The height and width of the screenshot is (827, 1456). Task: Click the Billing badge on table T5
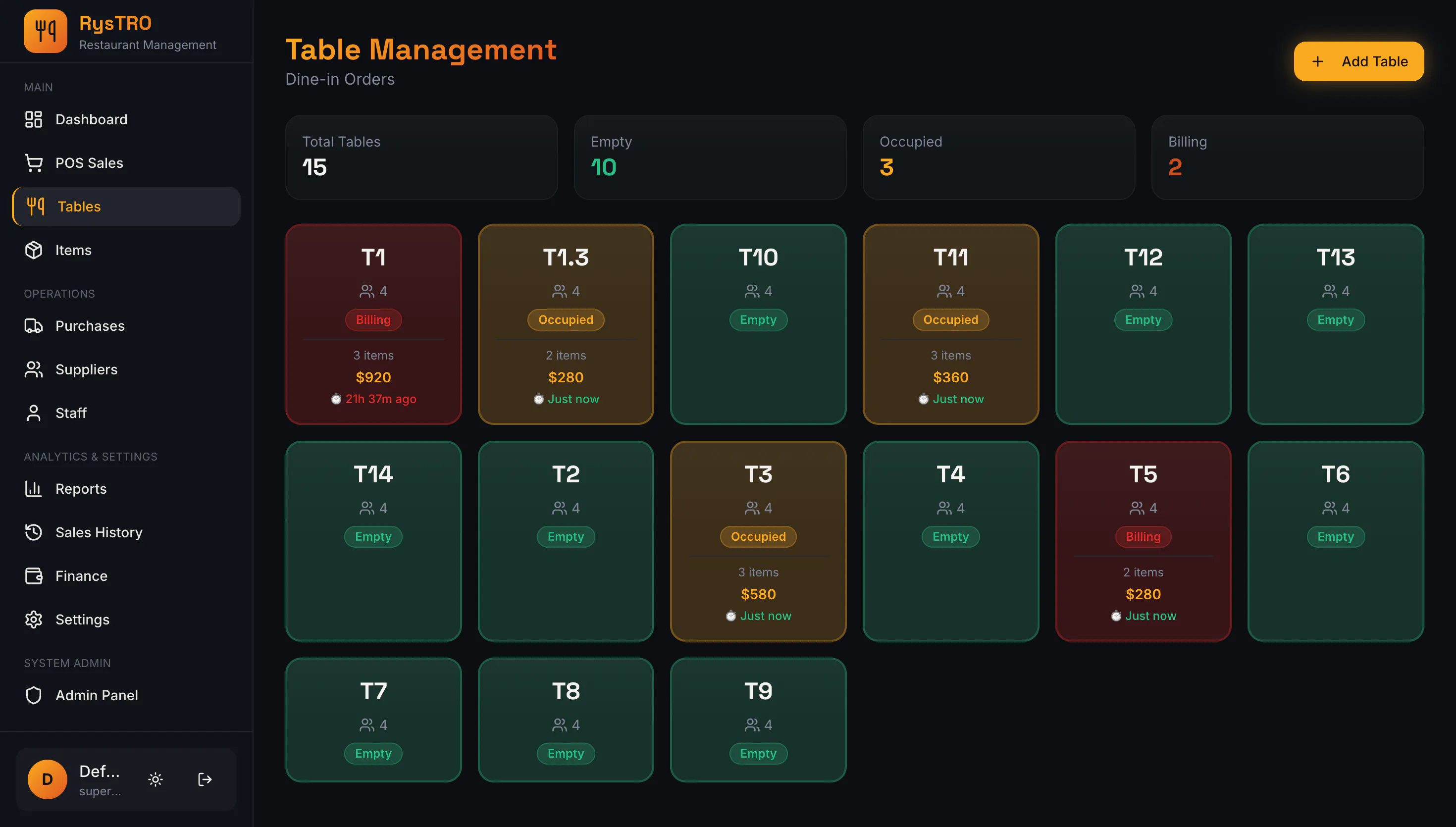[x=1143, y=537]
